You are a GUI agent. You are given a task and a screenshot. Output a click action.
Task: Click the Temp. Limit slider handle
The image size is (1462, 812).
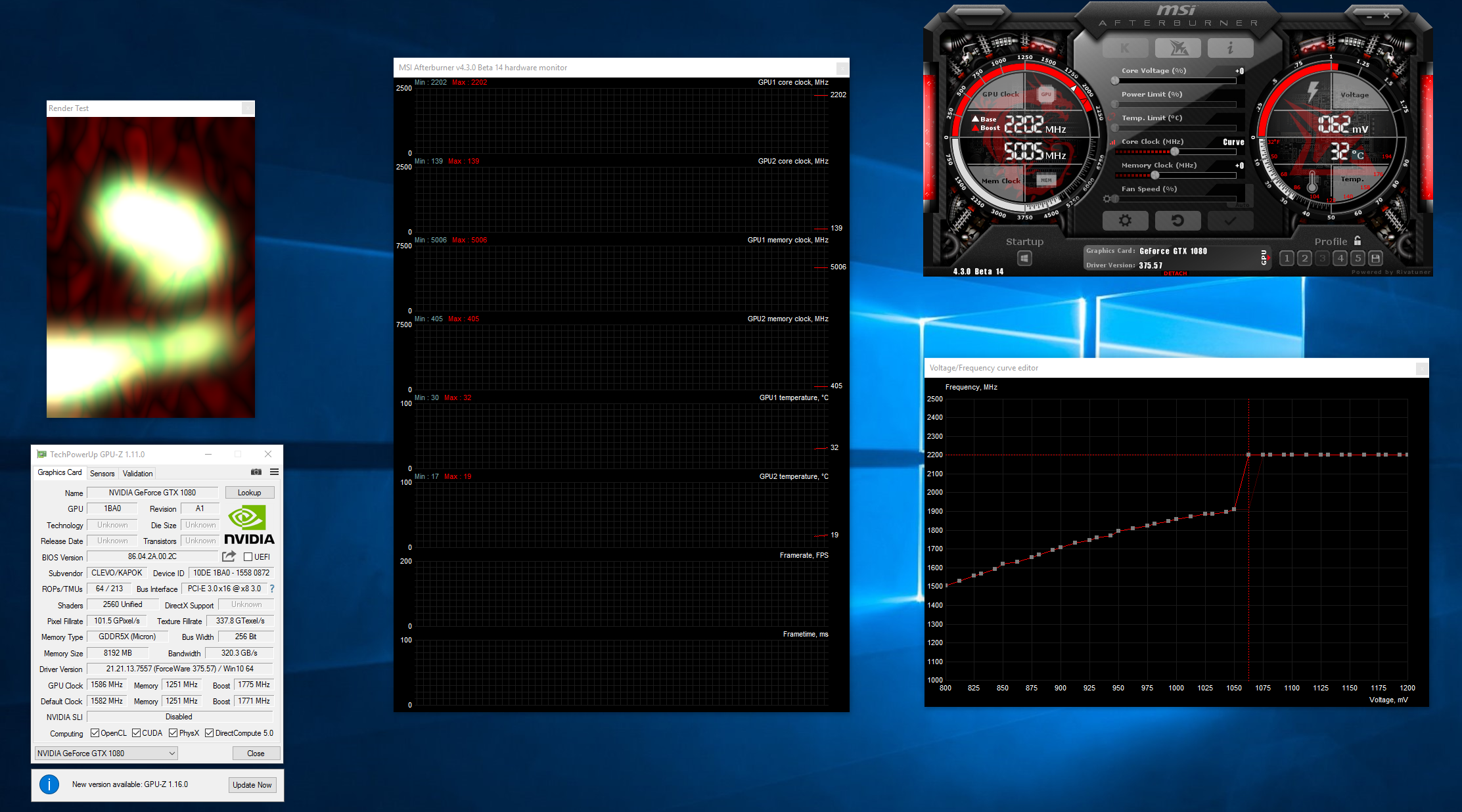(1115, 127)
